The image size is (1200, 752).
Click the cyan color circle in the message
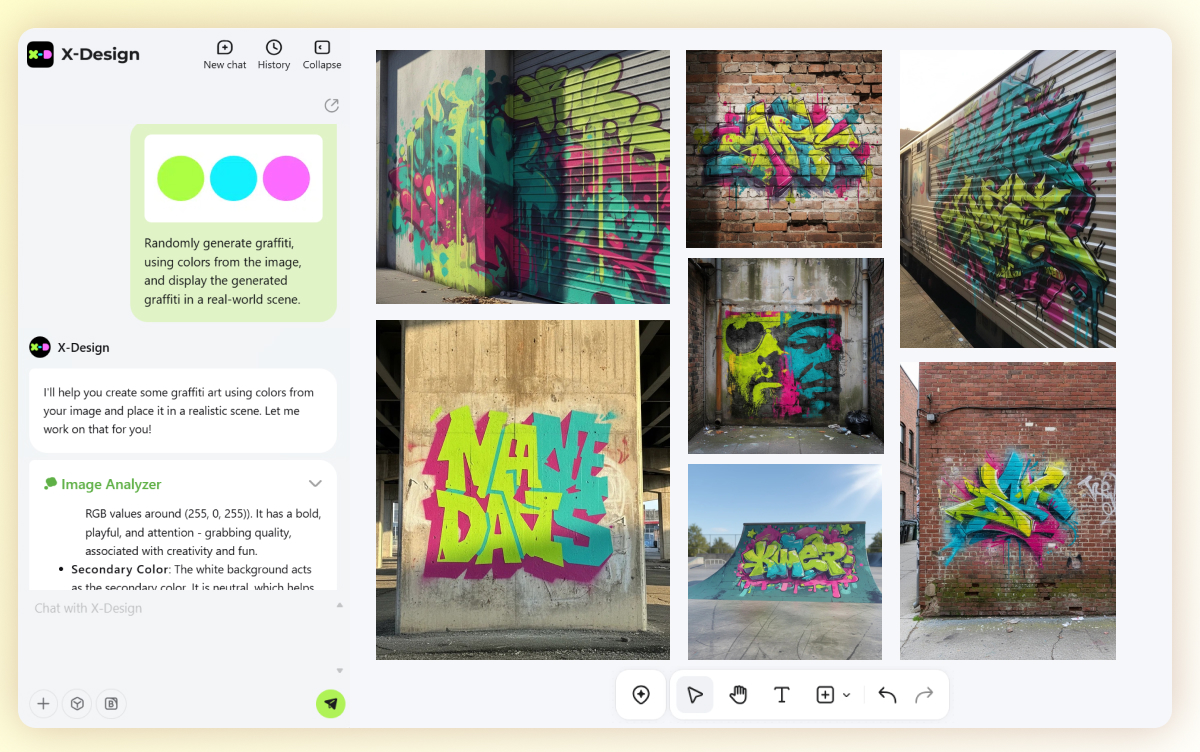pos(234,179)
